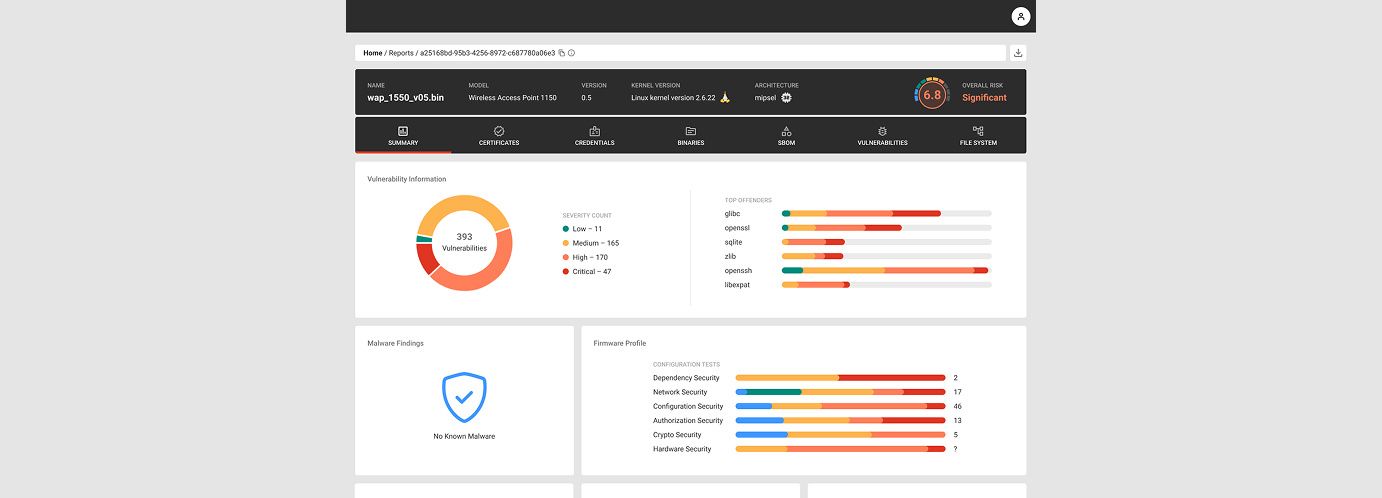Click the Network Security test bar
The image size is (1382, 498).
pyautogui.click(x=840, y=392)
